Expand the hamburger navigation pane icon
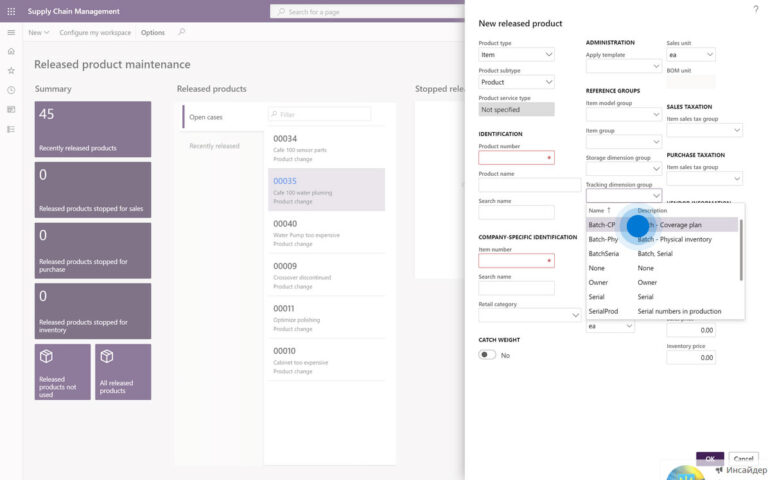Image resolution: width=768 pixels, height=480 pixels. coord(11,32)
